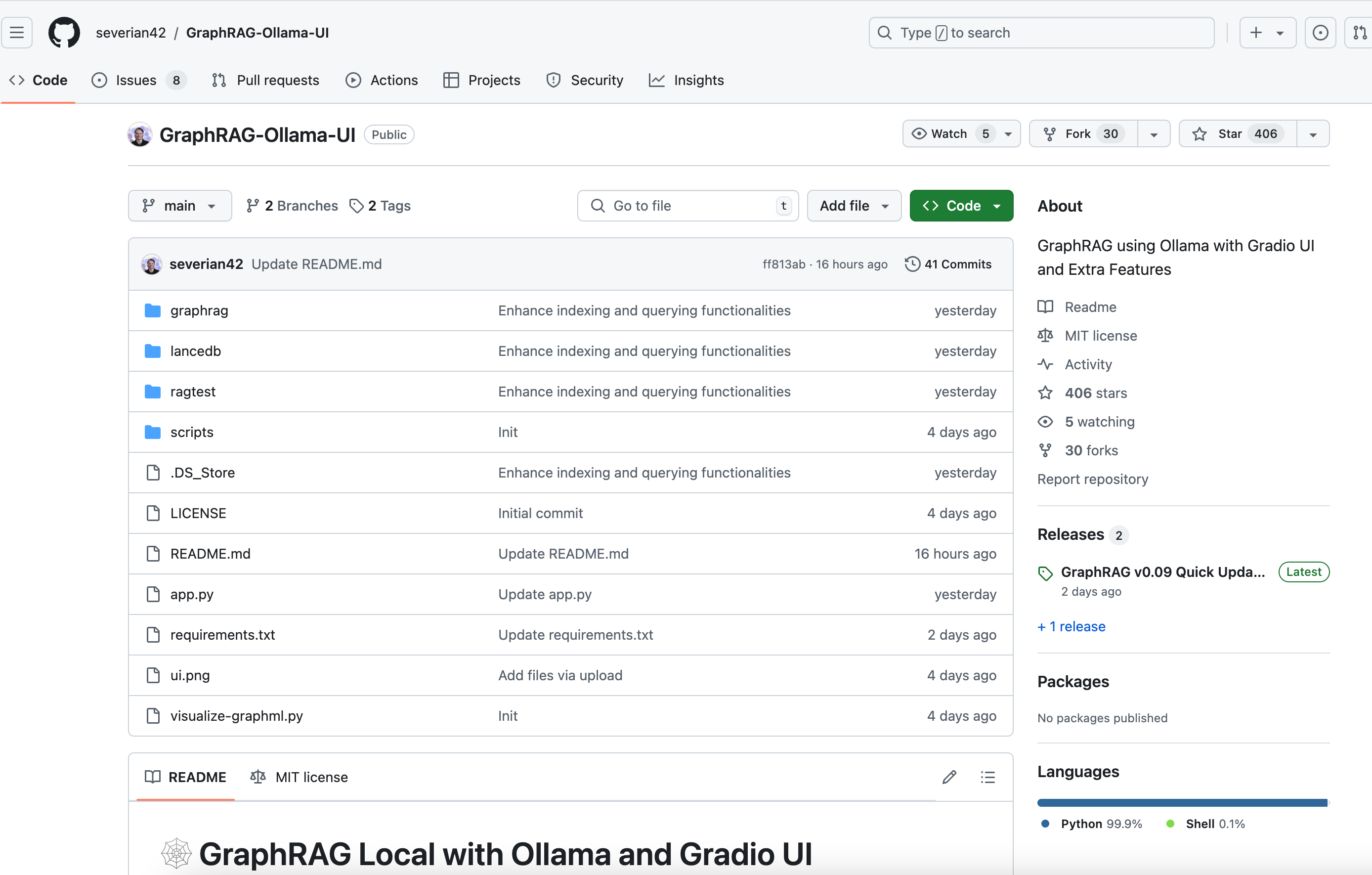Click severian42 avatar in latest commit row
1372x875 pixels.
[152, 264]
